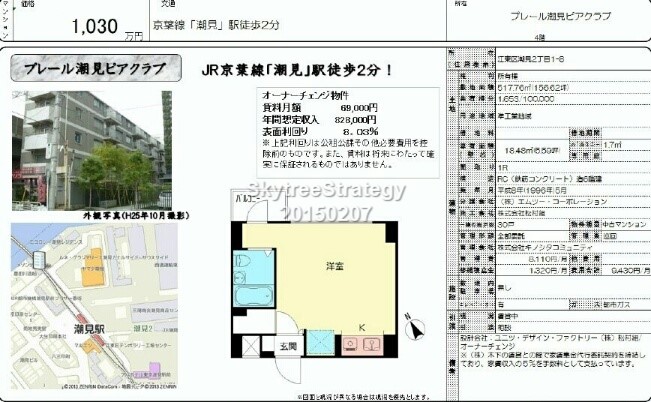Click the status value 賃貸中
Viewport: 651px width, 402px height.
tap(508, 316)
